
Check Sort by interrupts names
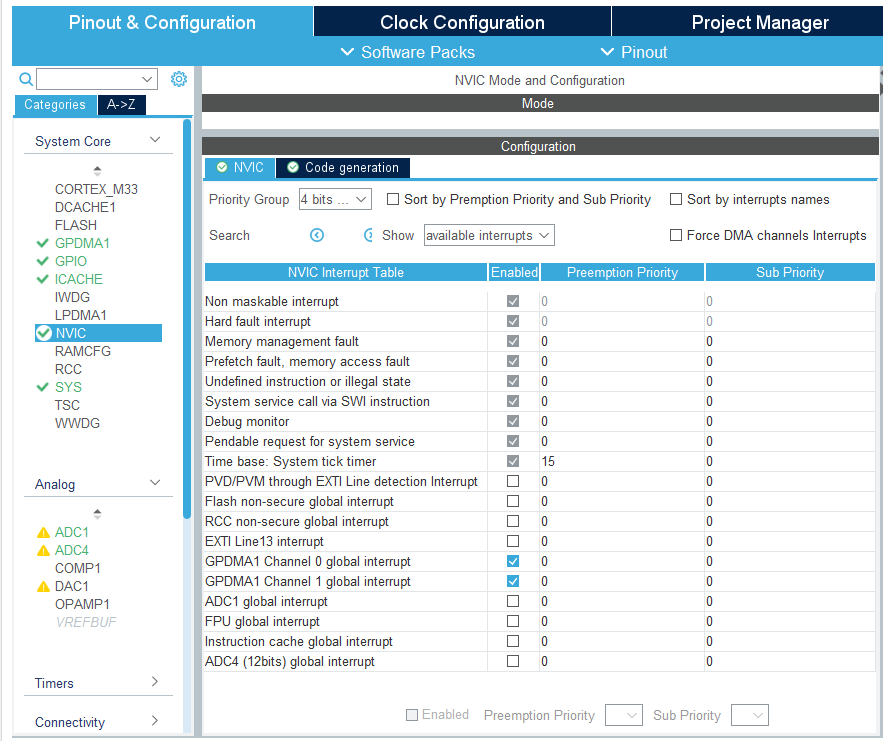[x=676, y=199]
